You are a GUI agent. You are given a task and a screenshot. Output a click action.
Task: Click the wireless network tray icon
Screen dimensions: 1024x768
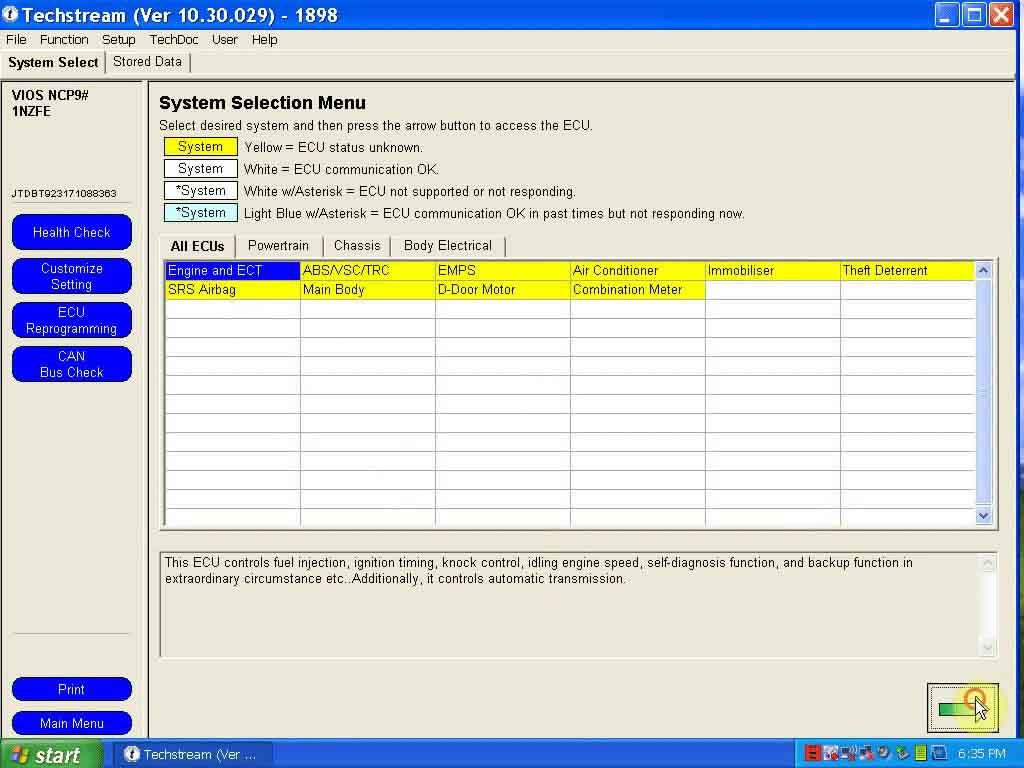pos(848,753)
